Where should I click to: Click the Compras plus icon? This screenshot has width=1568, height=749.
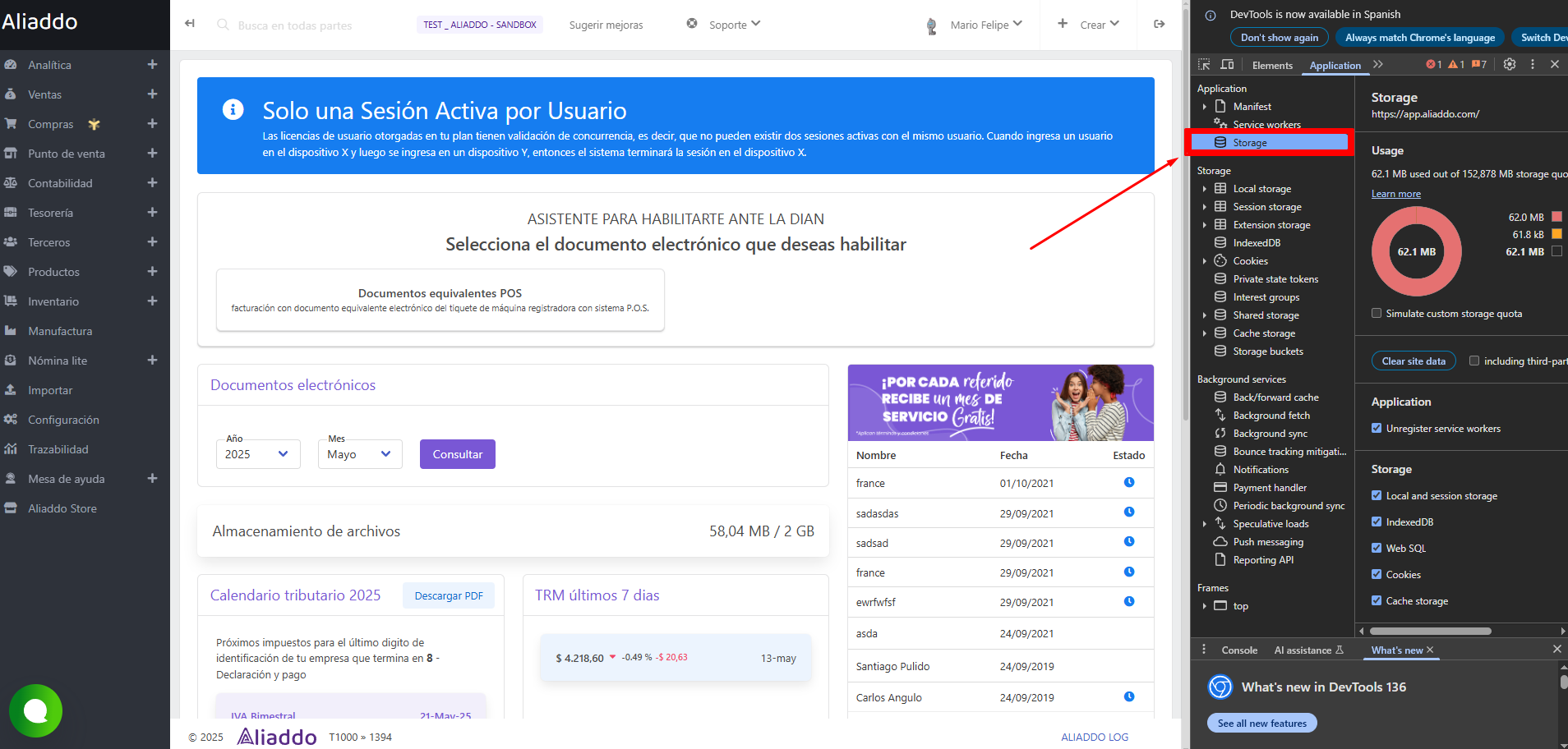[152, 123]
